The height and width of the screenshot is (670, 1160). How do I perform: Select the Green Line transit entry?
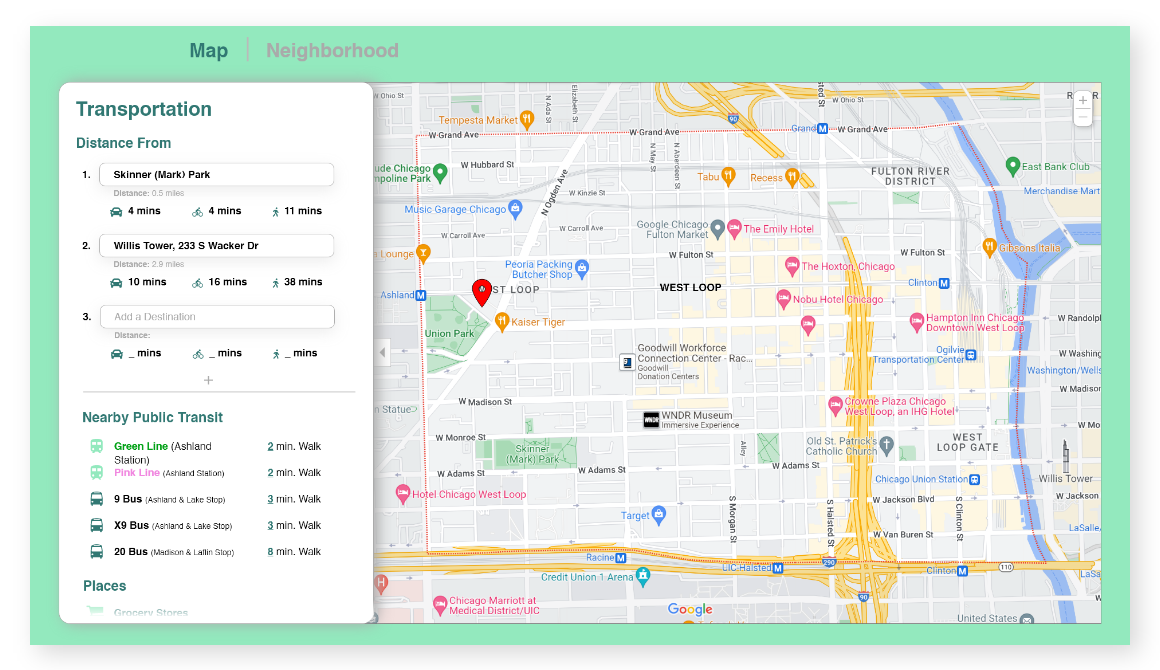coord(206,453)
